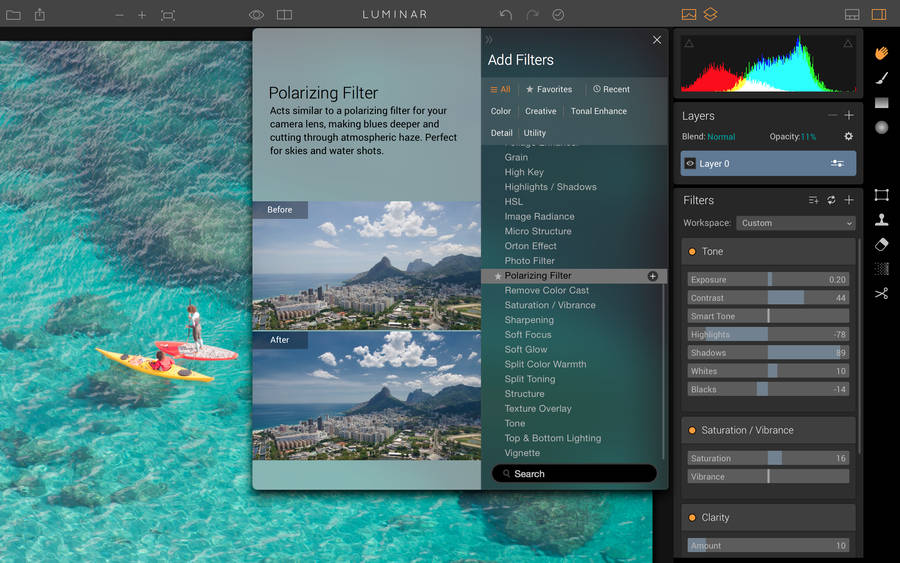The width and height of the screenshot is (900, 563).
Task: Switch to the Recent tab
Action: tap(611, 90)
